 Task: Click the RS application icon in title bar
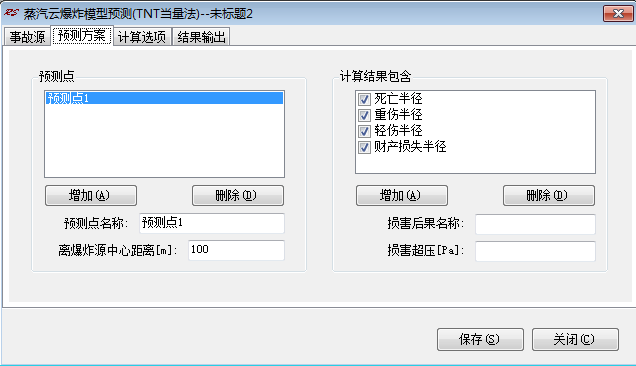[11, 13]
